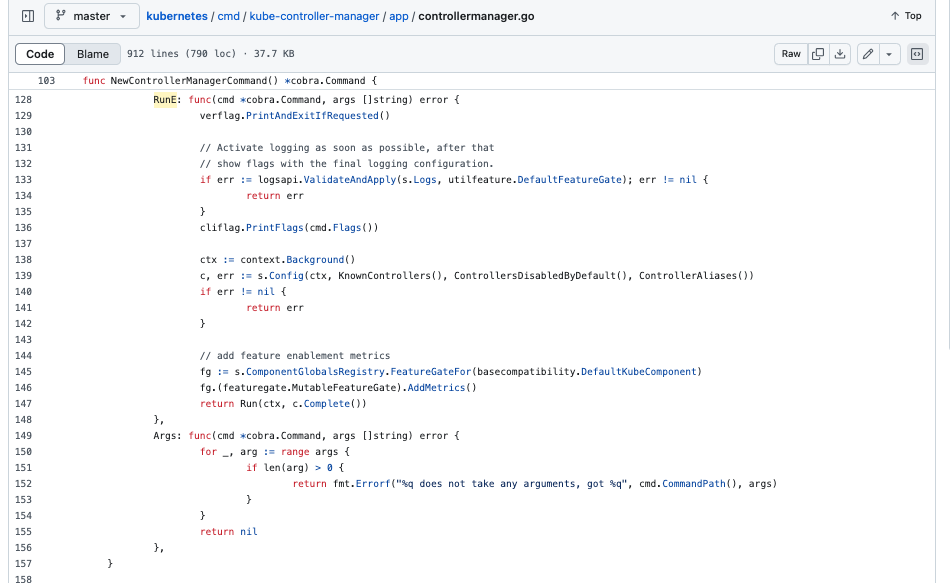Go to kube-controller-manager breadcrumb folder
This screenshot has width=950, height=583.
click(x=314, y=16)
